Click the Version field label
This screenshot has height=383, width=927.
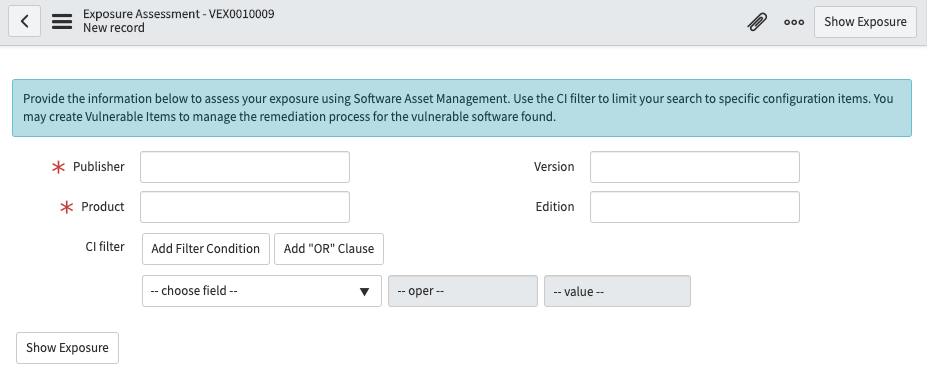[554, 167]
